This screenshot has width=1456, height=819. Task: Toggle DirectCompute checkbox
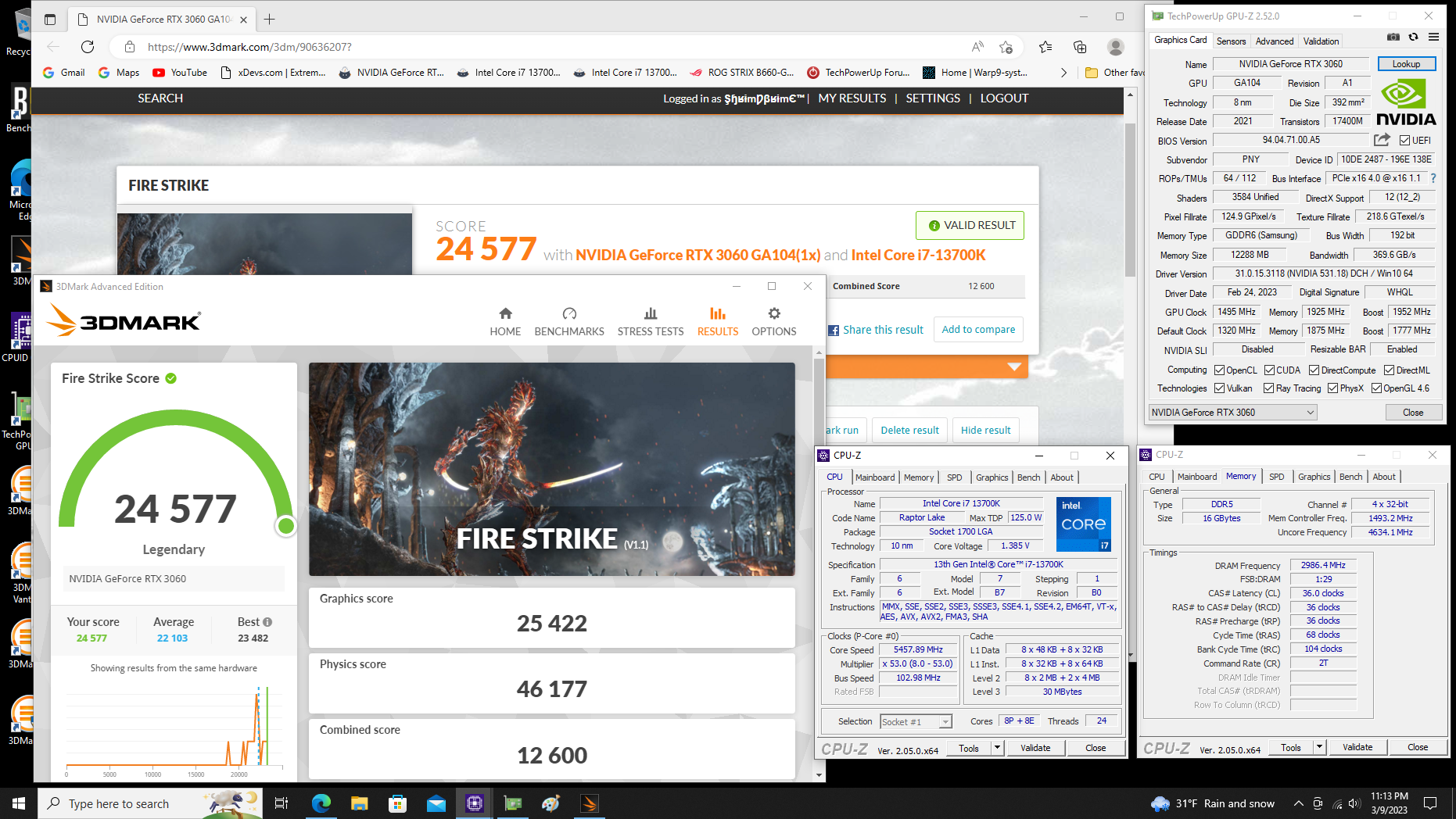(x=1314, y=370)
